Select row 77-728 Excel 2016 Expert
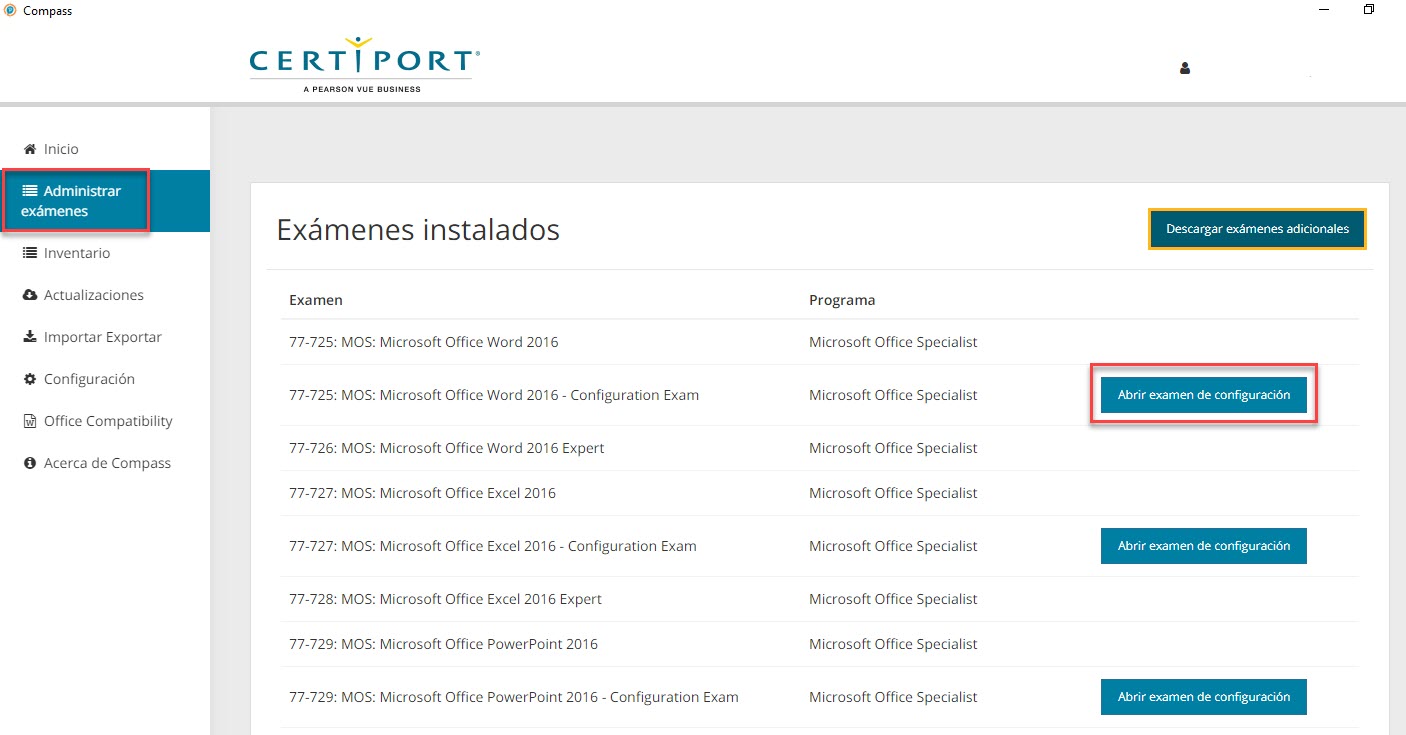 tap(819, 599)
